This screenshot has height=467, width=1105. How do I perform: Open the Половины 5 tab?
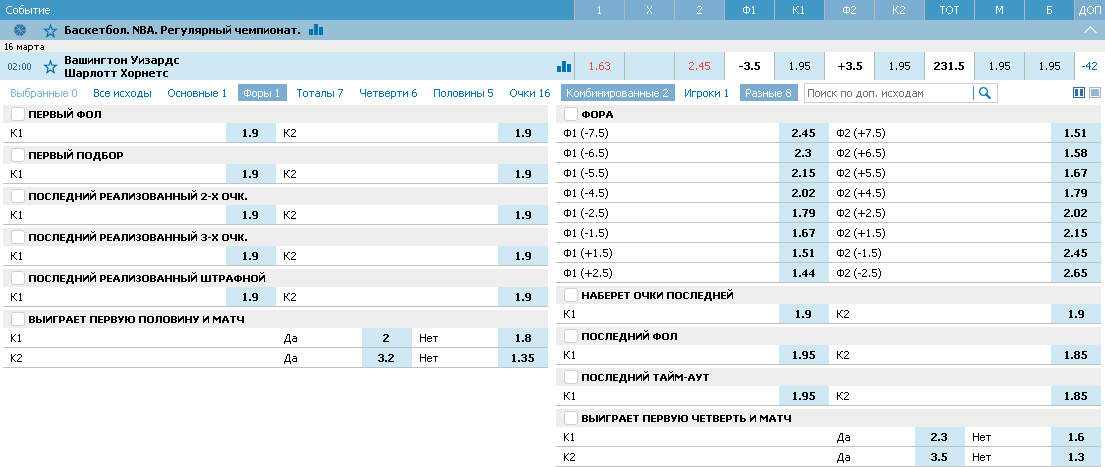[463, 93]
